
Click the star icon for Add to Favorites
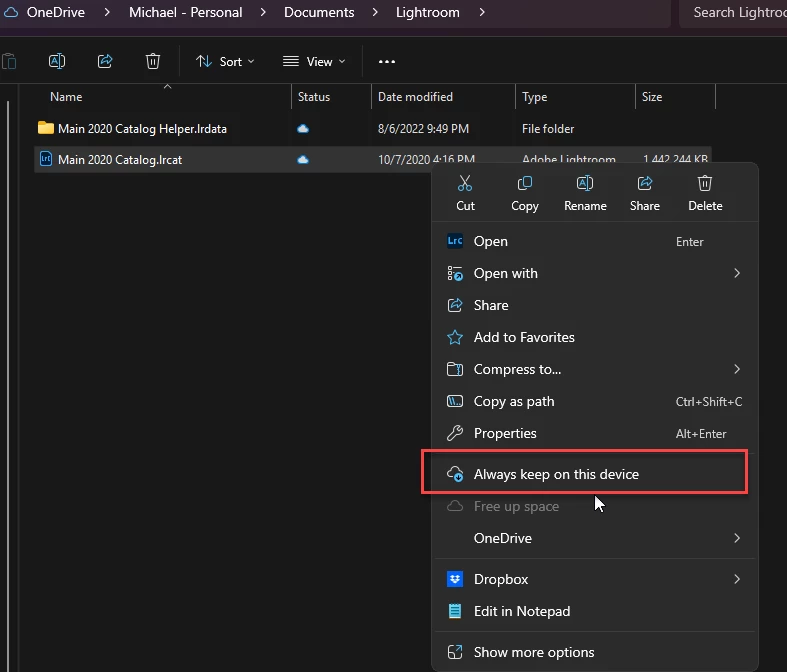click(455, 337)
